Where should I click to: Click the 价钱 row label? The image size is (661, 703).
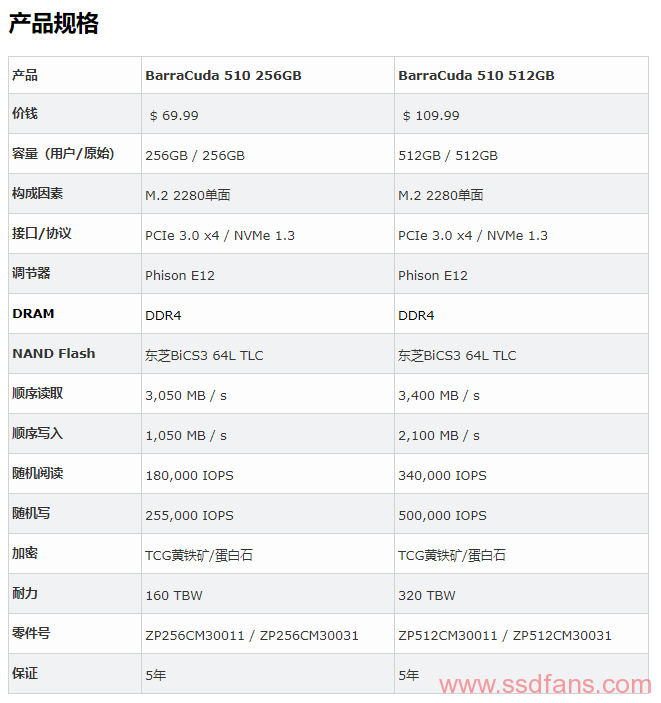click(25, 113)
